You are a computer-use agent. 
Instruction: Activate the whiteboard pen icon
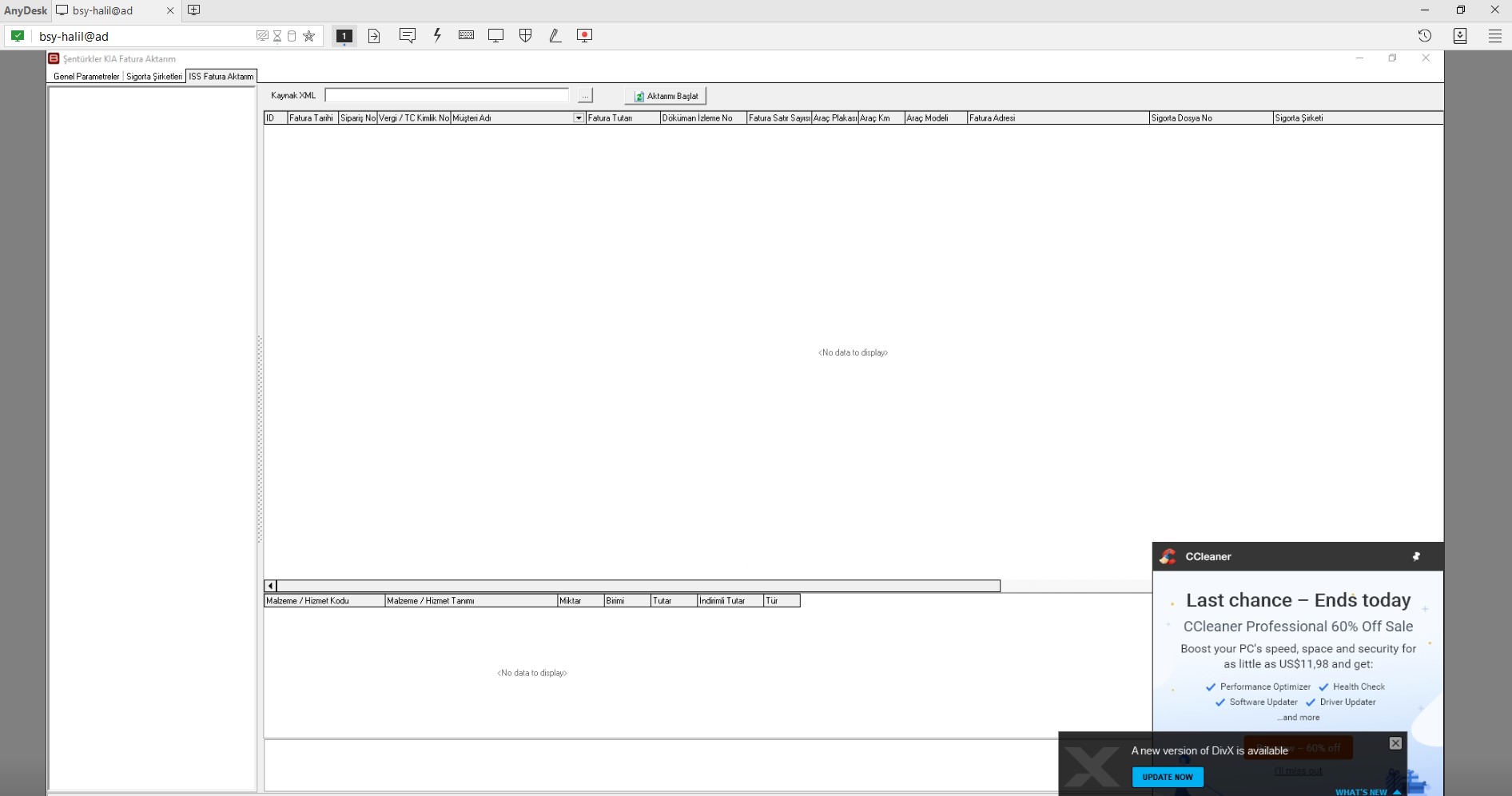555,35
